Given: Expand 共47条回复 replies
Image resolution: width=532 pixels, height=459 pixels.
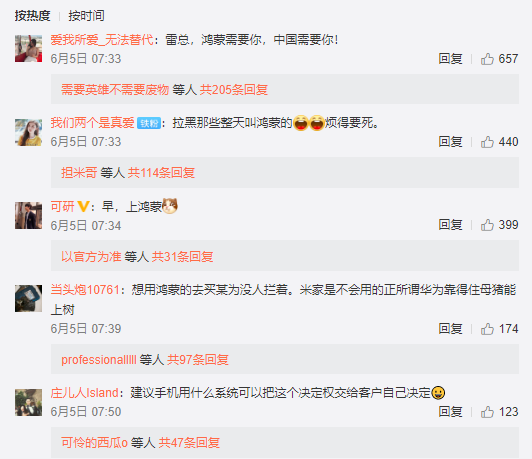Looking at the screenshot, I should tap(189, 443).
